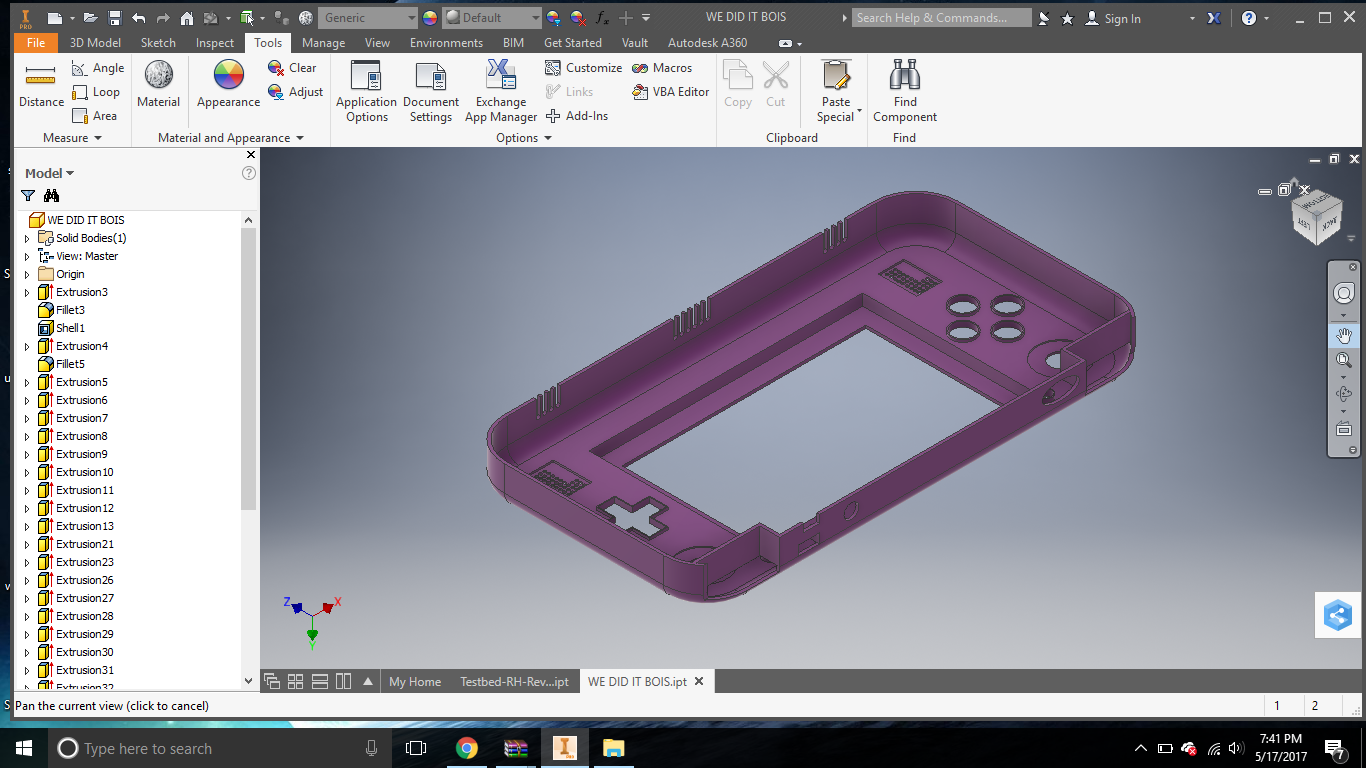Screen dimensions: 1366x768
Task: Open Document Settings
Action: click(431, 92)
